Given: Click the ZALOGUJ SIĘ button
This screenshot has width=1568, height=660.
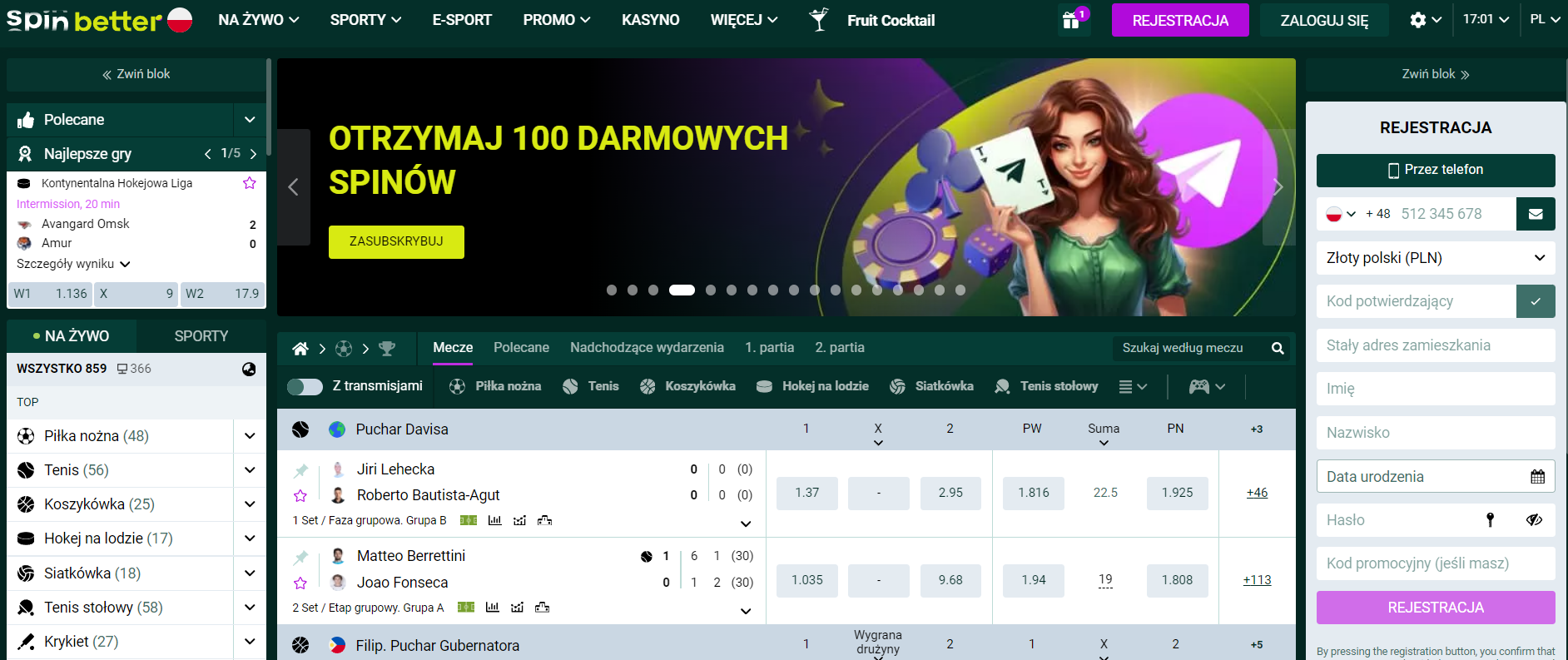Looking at the screenshot, I should coord(1323,20).
